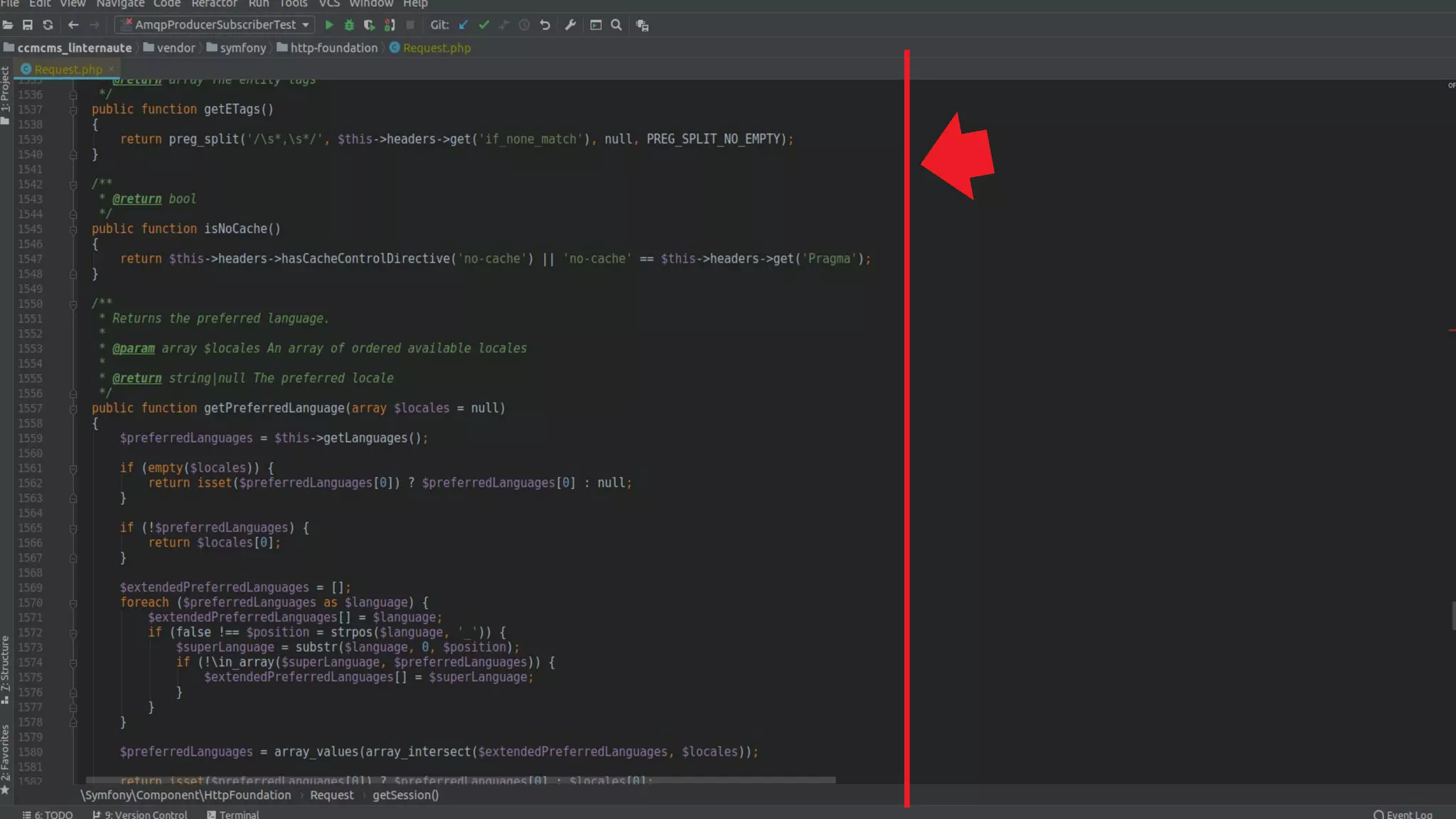Click Git update project arrow

(x=464, y=25)
